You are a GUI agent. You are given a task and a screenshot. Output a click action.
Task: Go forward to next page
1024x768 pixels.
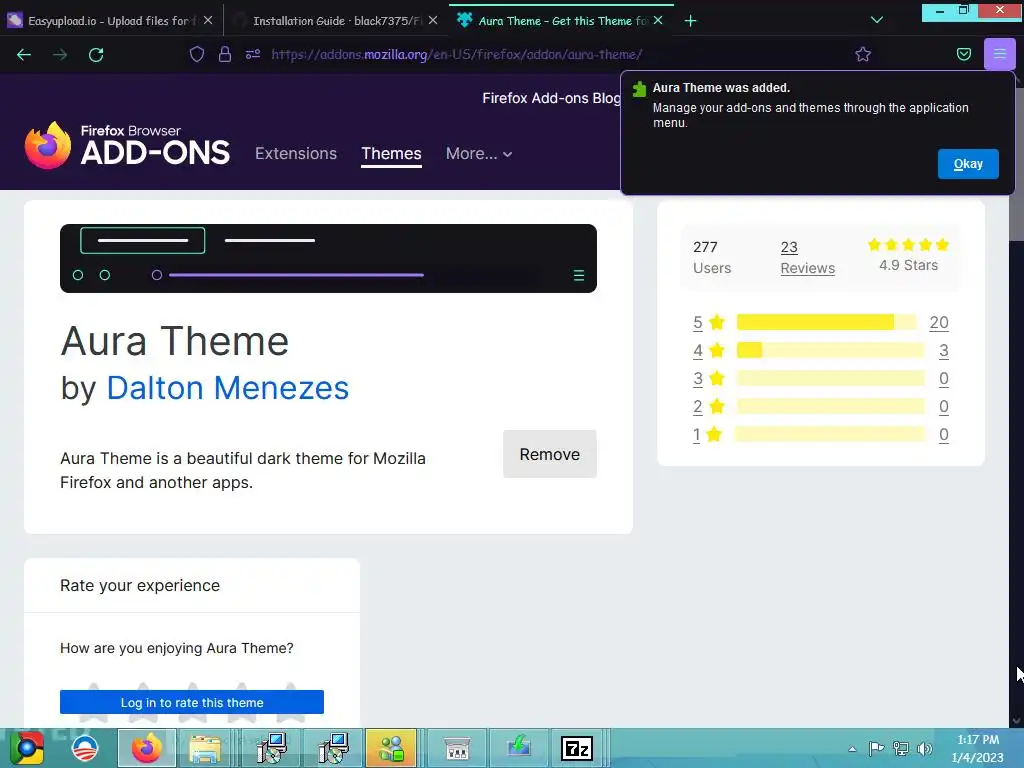pos(60,55)
